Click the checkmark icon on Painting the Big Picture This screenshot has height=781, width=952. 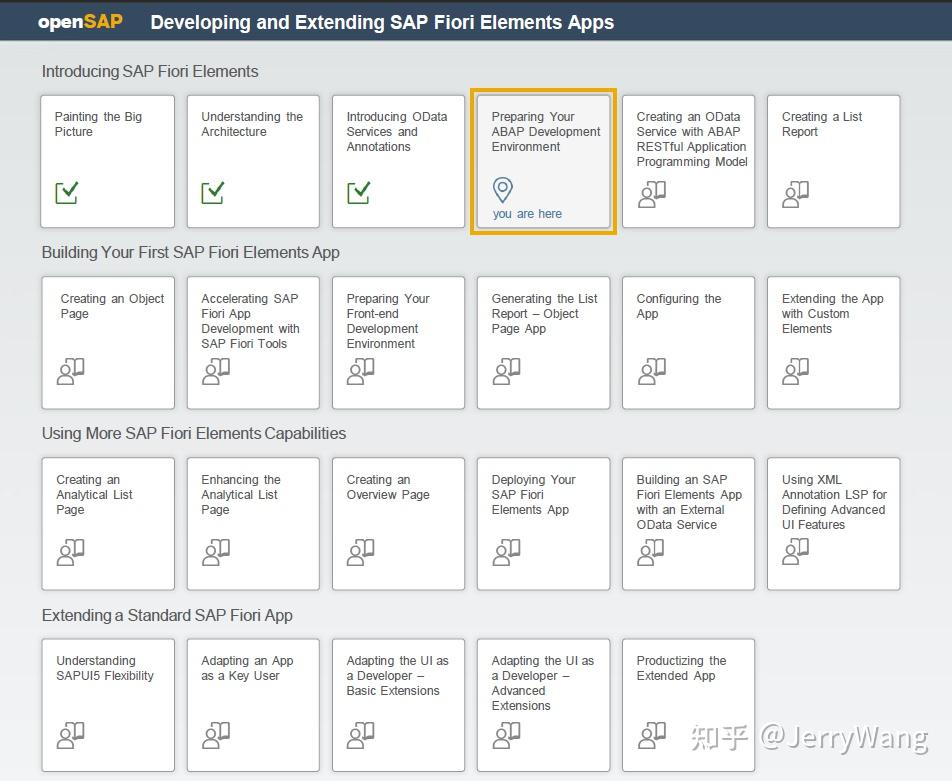point(66,193)
